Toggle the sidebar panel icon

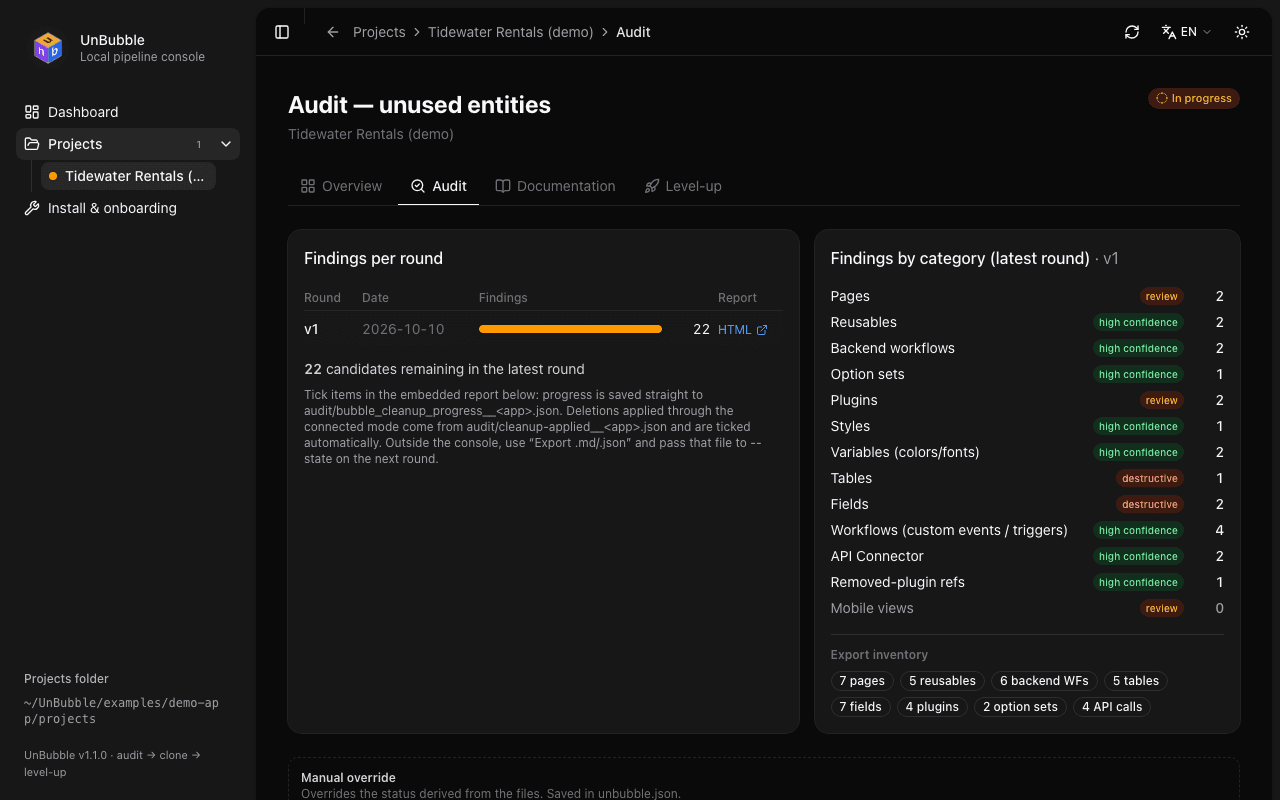coord(282,32)
